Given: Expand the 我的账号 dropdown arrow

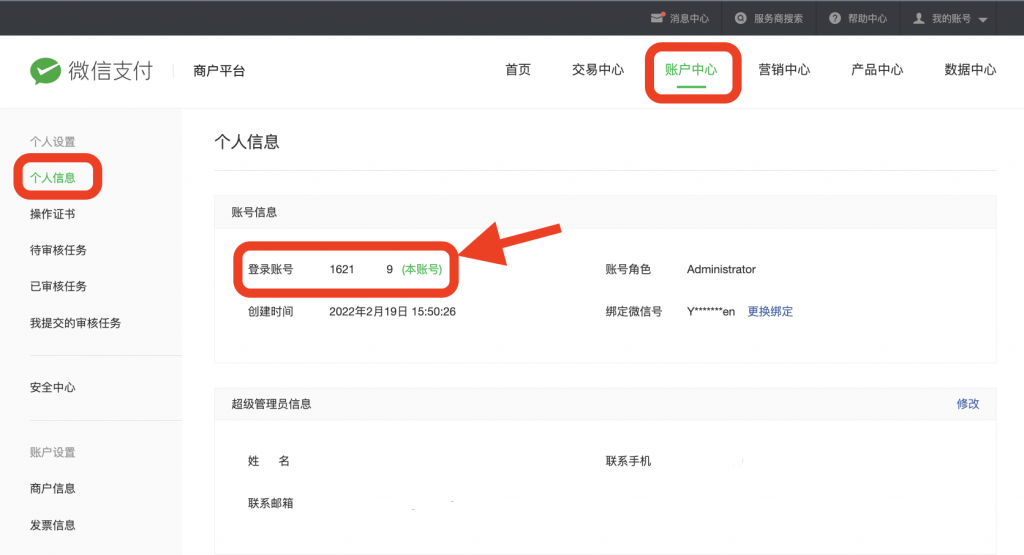Looking at the screenshot, I should point(983,19).
